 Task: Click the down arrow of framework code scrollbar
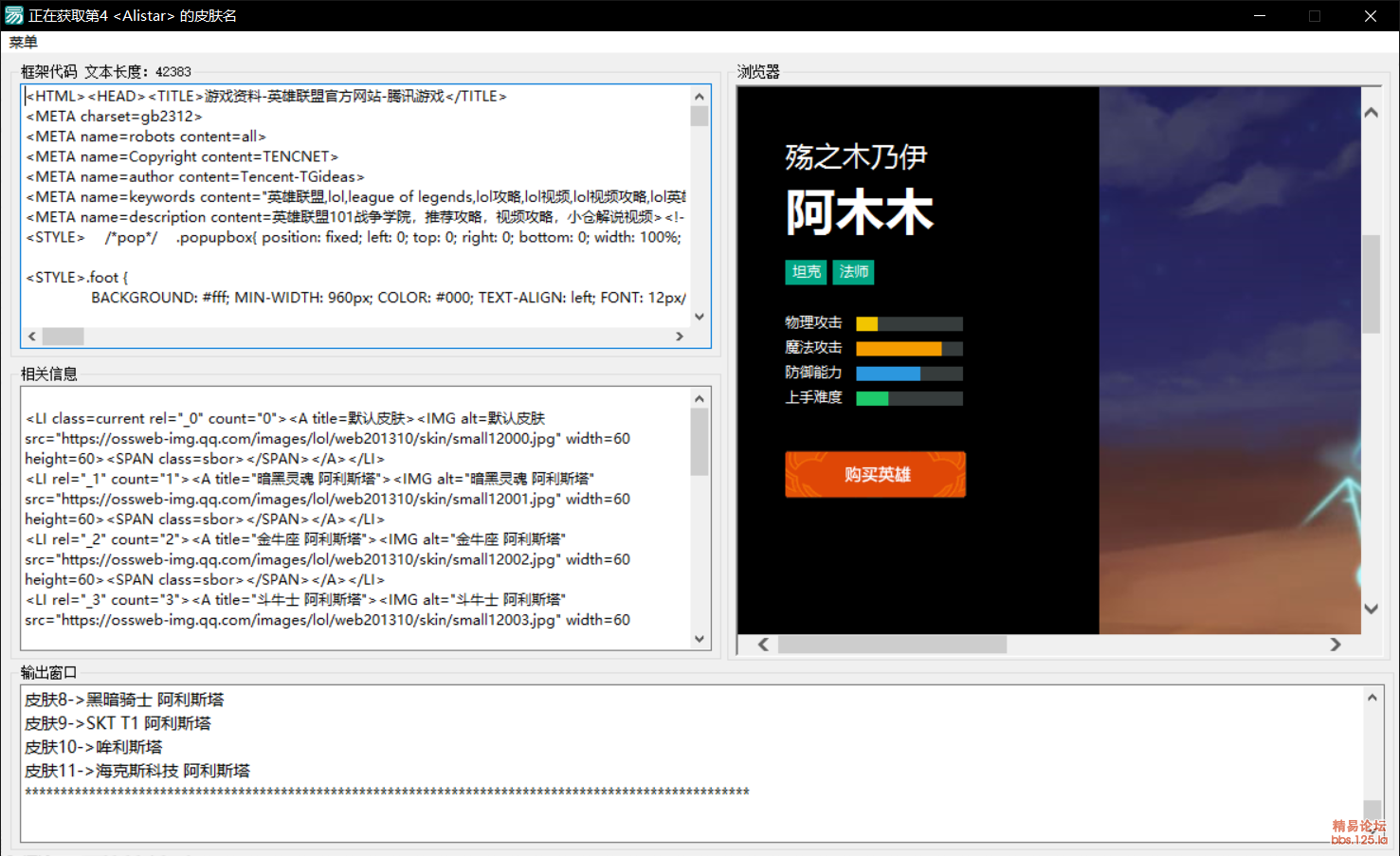click(700, 317)
